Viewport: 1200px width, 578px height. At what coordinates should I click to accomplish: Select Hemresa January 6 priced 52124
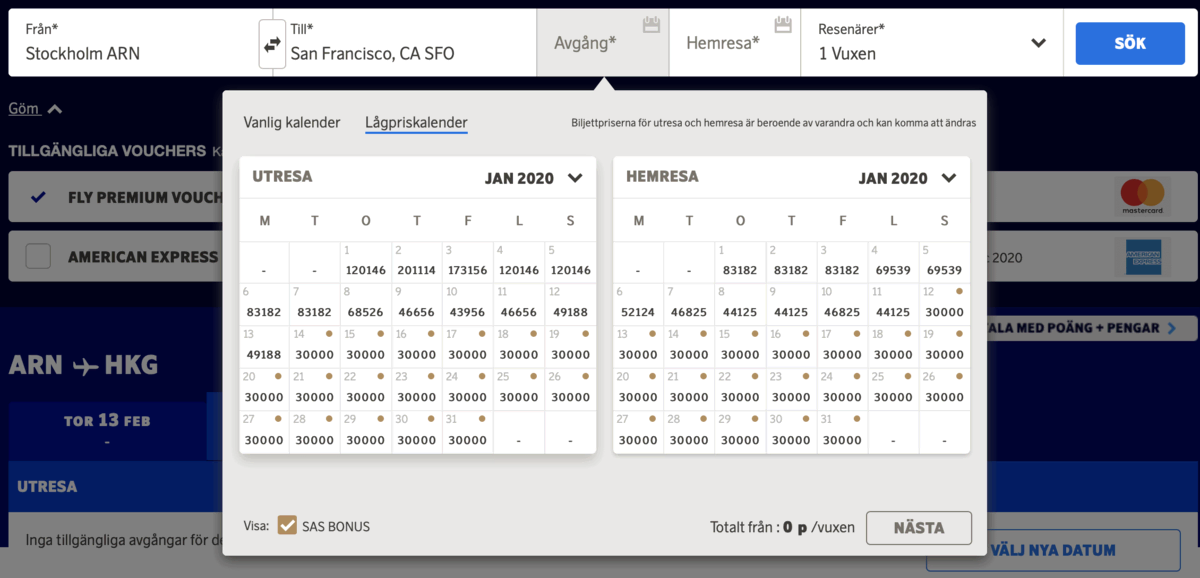click(638, 304)
